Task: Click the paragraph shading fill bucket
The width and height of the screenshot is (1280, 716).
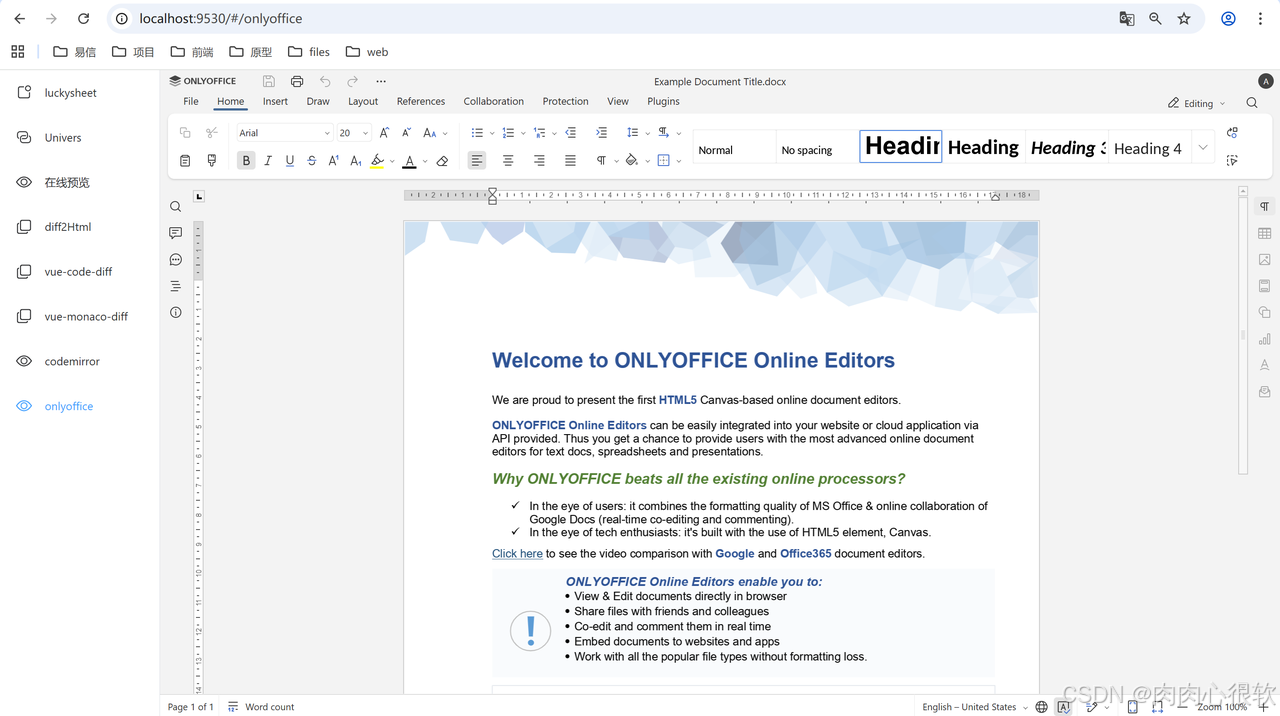Action: (631, 160)
